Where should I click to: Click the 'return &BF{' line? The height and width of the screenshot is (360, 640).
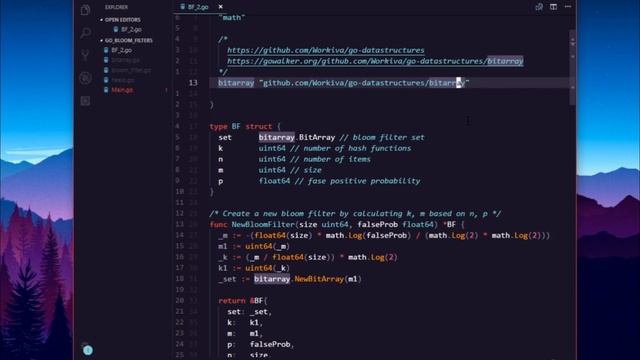(243, 301)
